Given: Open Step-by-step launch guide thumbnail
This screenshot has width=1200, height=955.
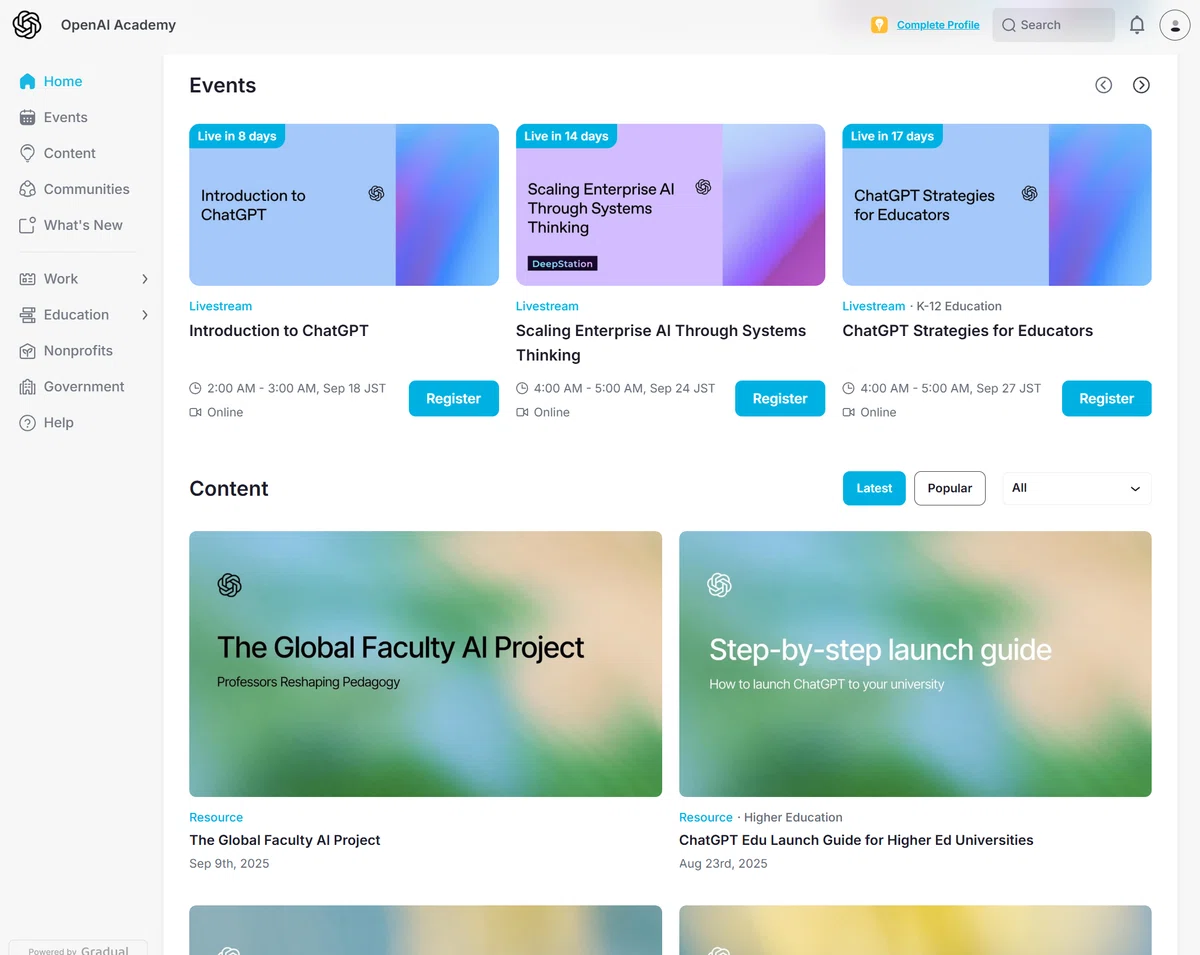Looking at the screenshot, I should [x=915, y=664].
